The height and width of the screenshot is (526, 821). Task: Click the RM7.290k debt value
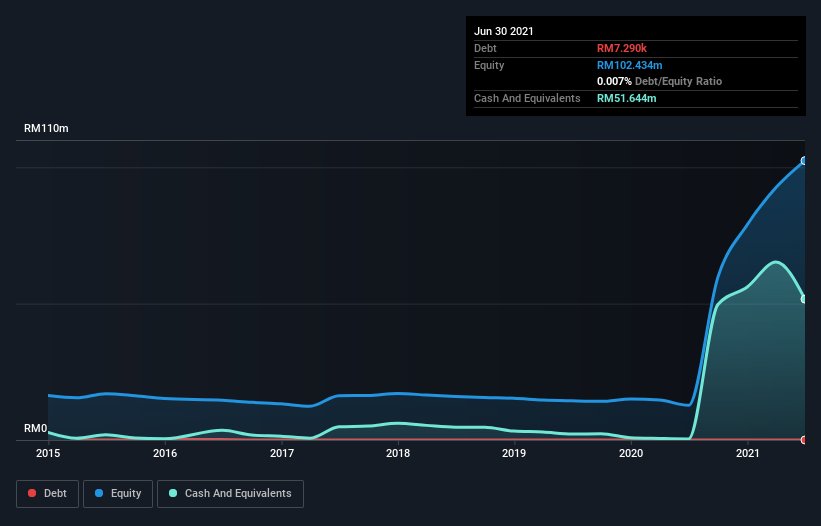(622, 48)
